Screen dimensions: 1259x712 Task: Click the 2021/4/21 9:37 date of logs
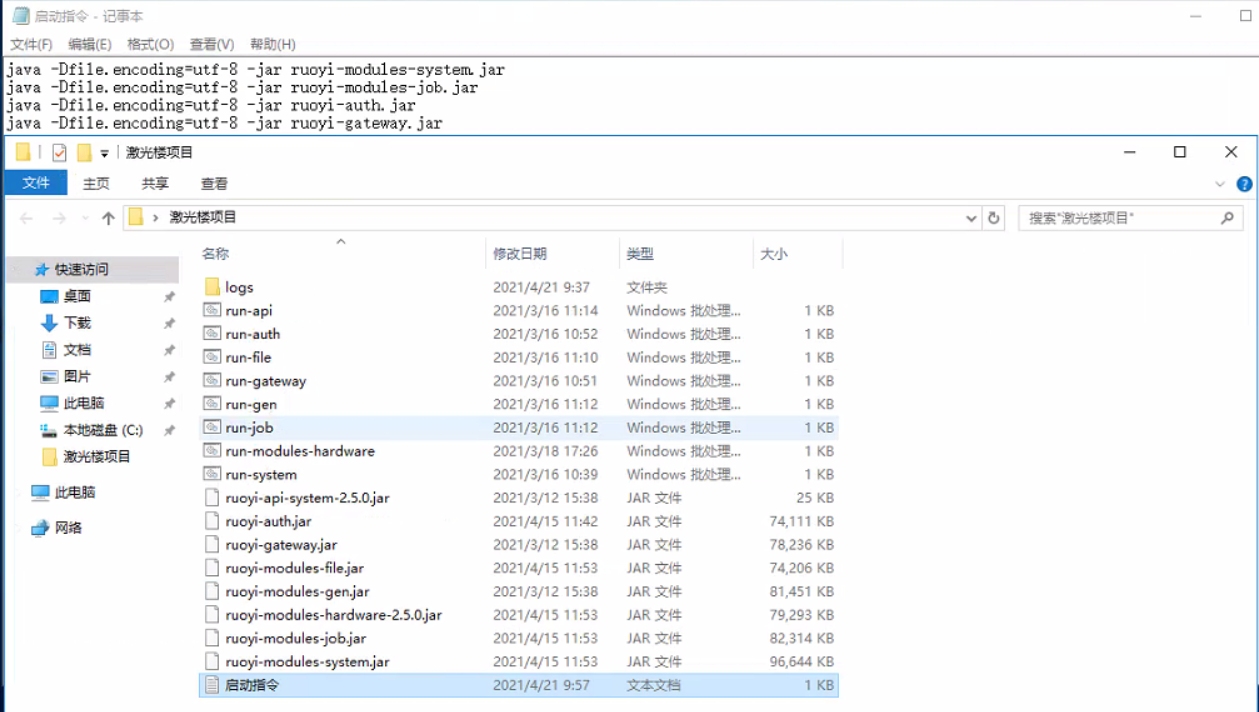click(x=541, y=287)
